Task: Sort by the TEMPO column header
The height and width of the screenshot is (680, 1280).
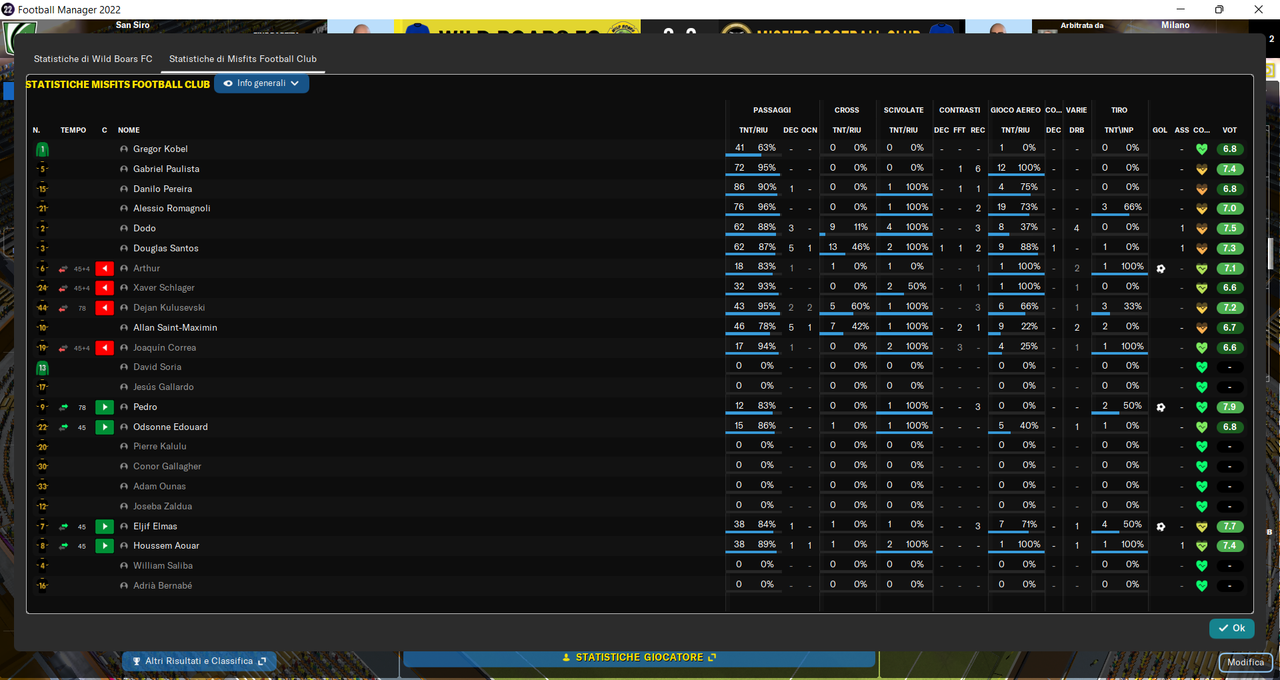Action: pos(73,130)
